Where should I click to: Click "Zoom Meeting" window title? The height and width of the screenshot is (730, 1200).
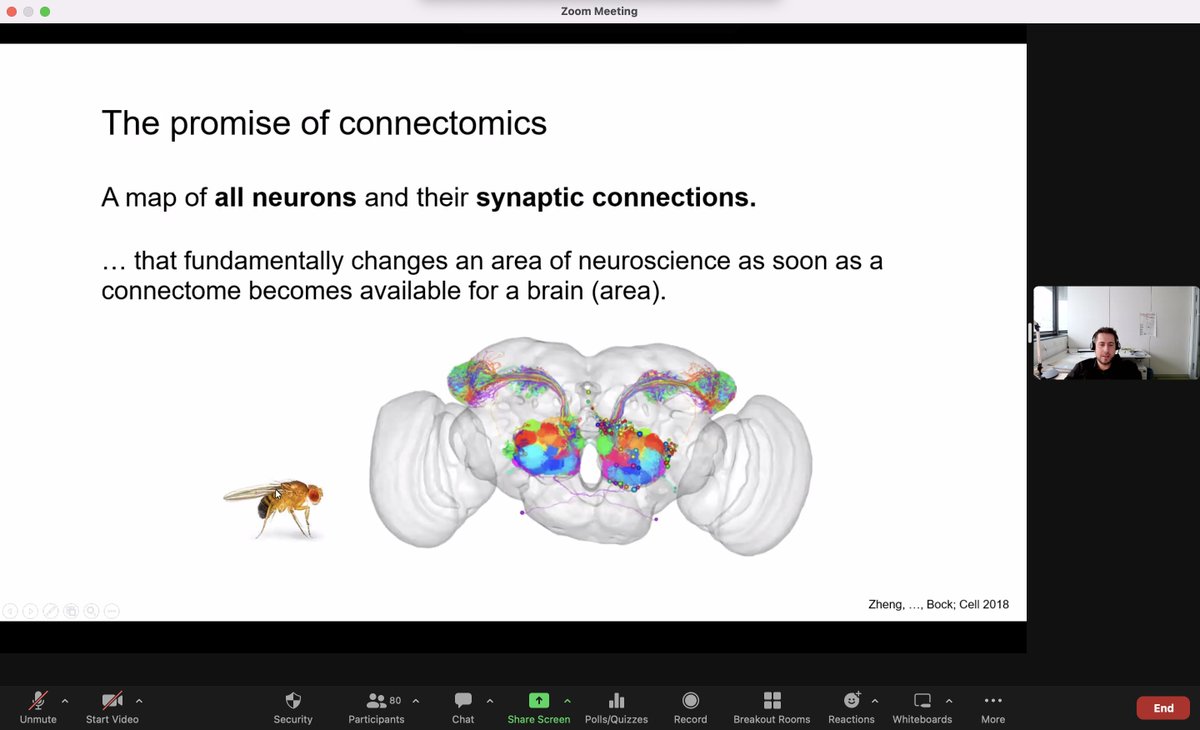click(x=600, y=11)
